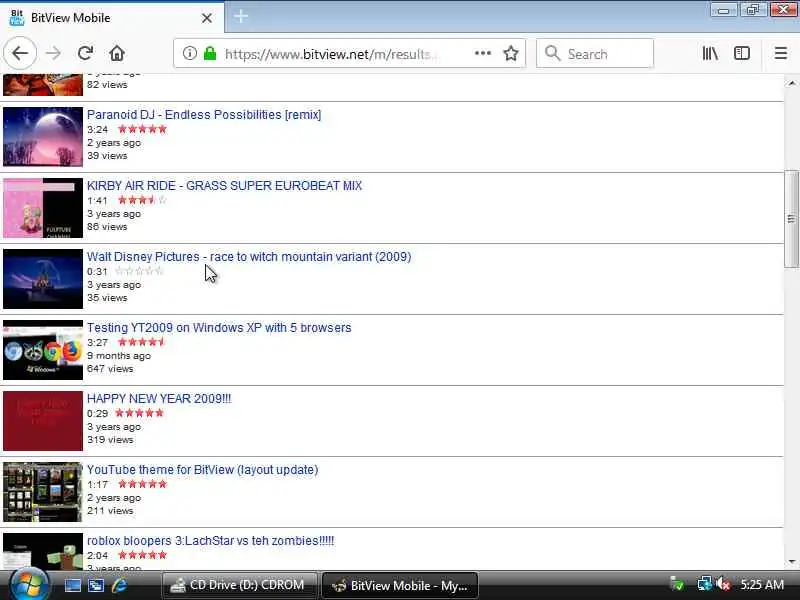Click into the Search box
800x600 pixels.
pos(595,54)
